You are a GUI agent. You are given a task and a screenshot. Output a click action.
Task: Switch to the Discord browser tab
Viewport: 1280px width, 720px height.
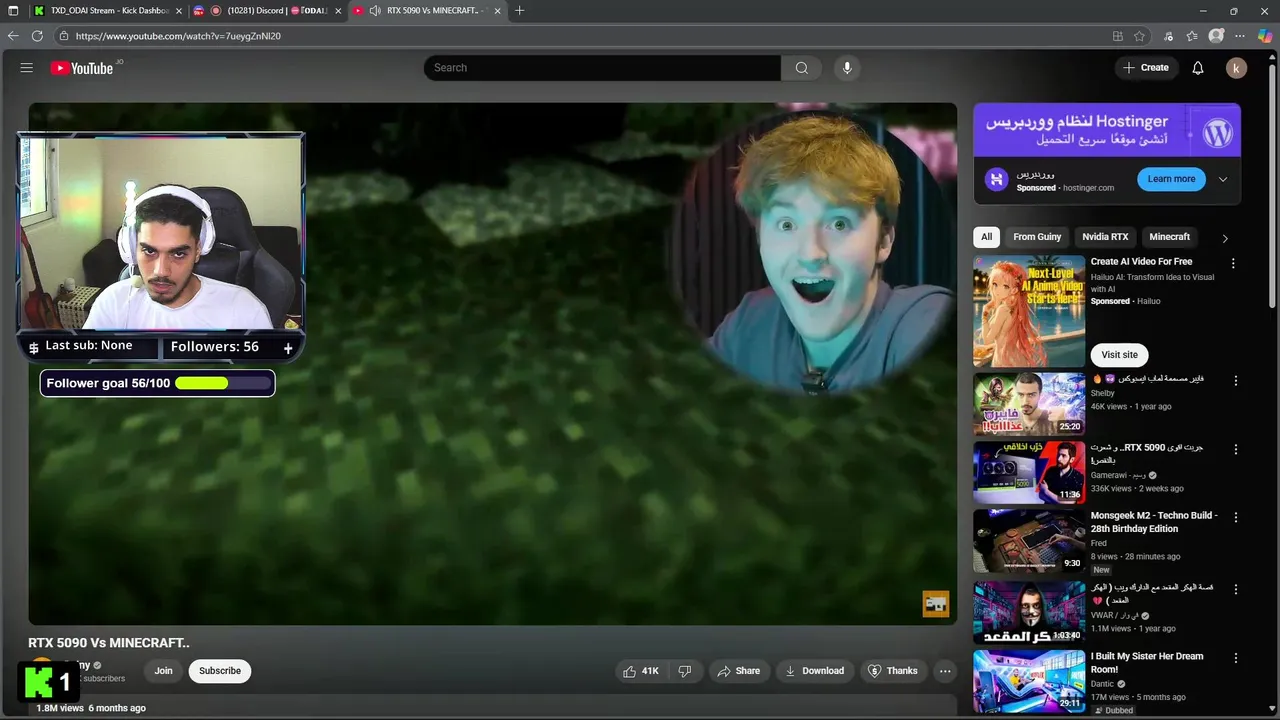266,11
